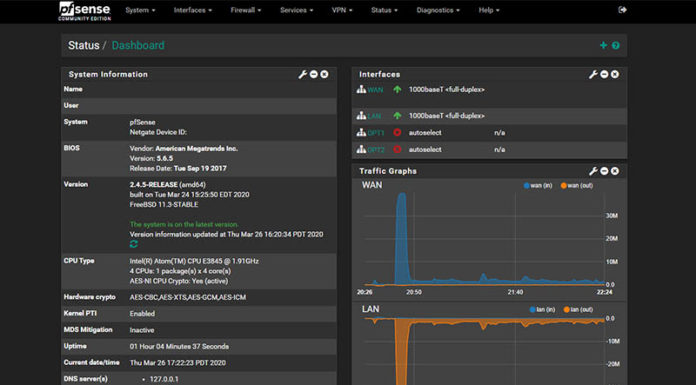Toggle the lan (out) legend series
The image size is (696, 385).
coord(578,310)
